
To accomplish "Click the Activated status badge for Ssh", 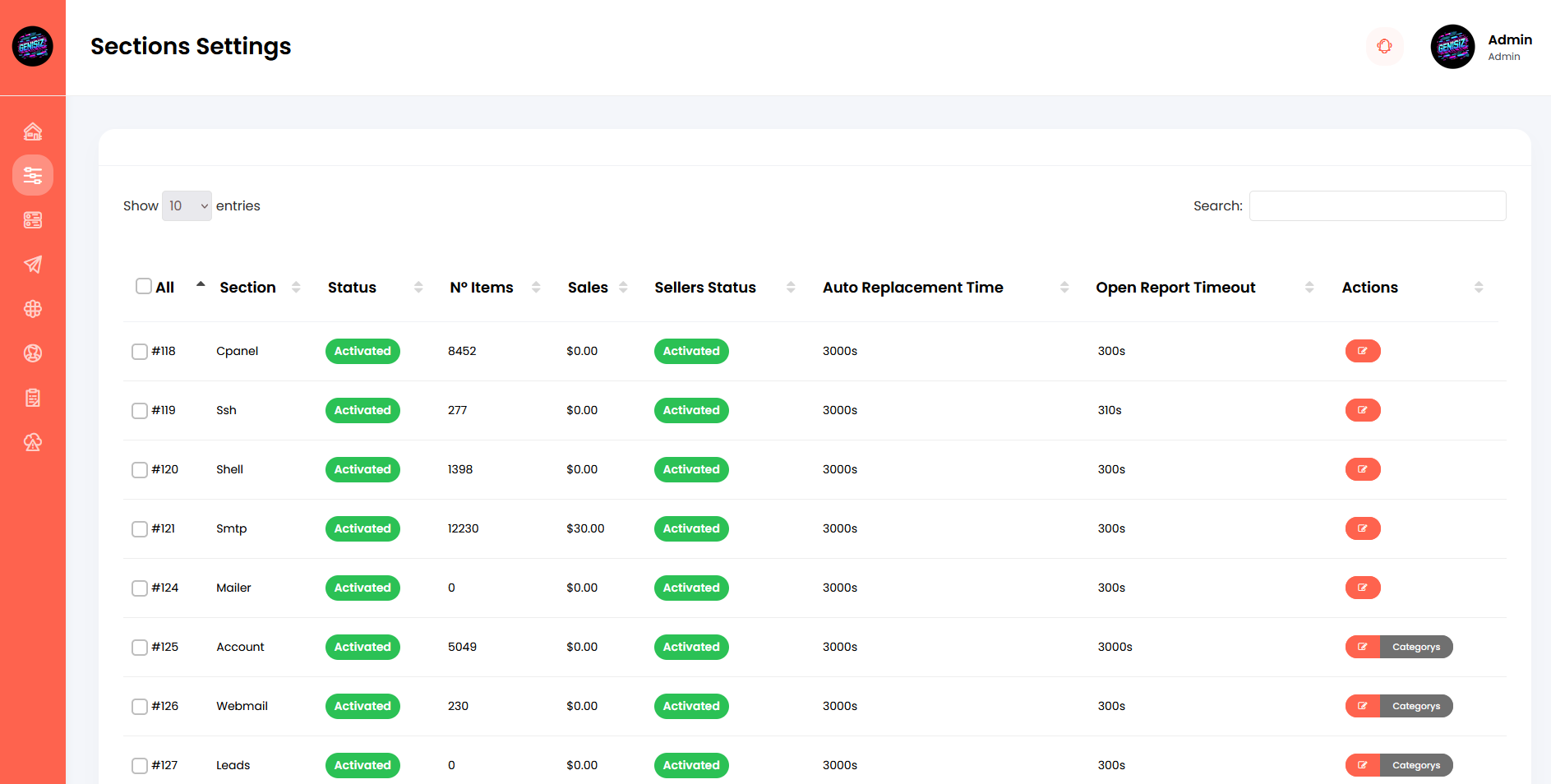I will click(x=362, y=410).
